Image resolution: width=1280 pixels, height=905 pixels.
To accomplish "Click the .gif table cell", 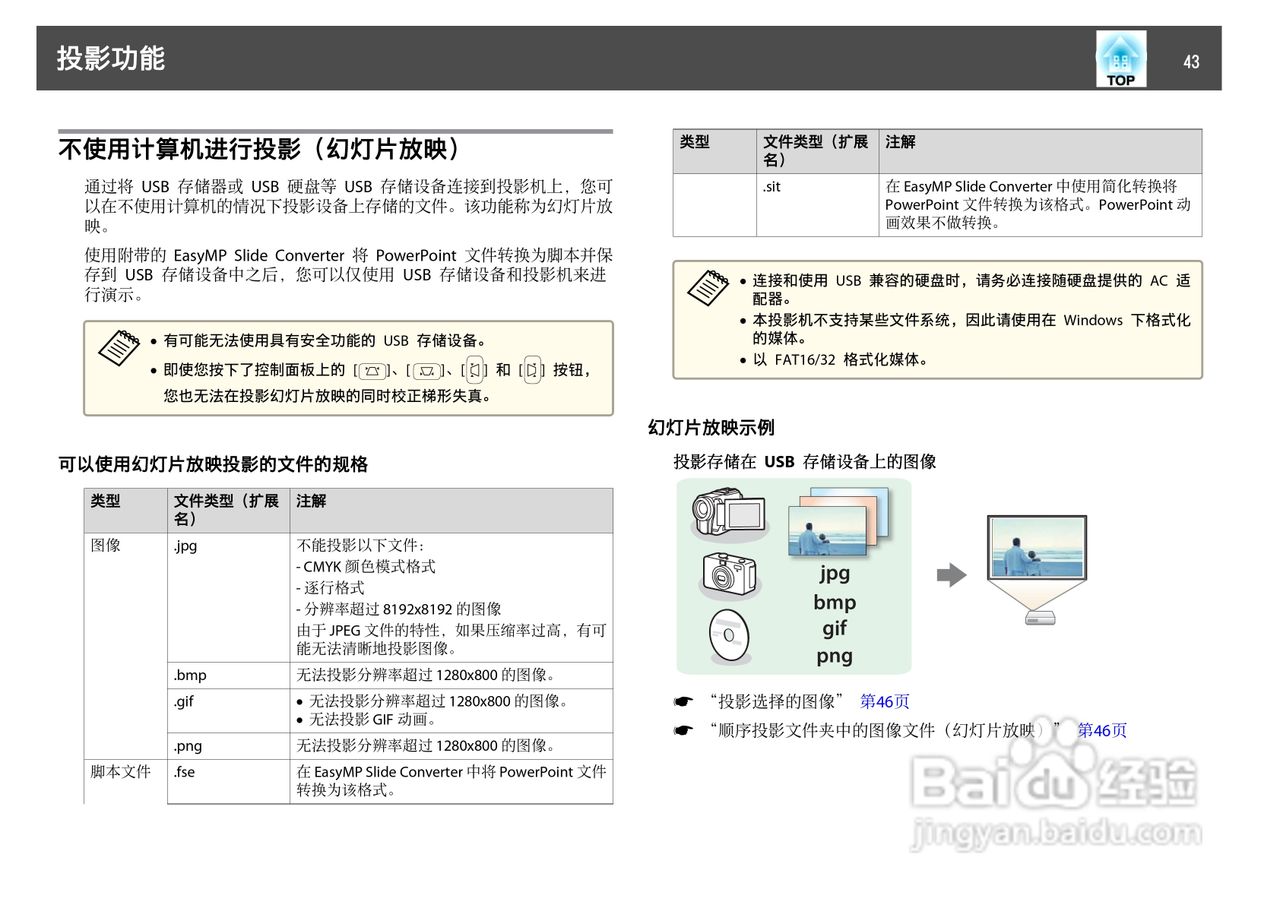I will (x=228, y=711).
